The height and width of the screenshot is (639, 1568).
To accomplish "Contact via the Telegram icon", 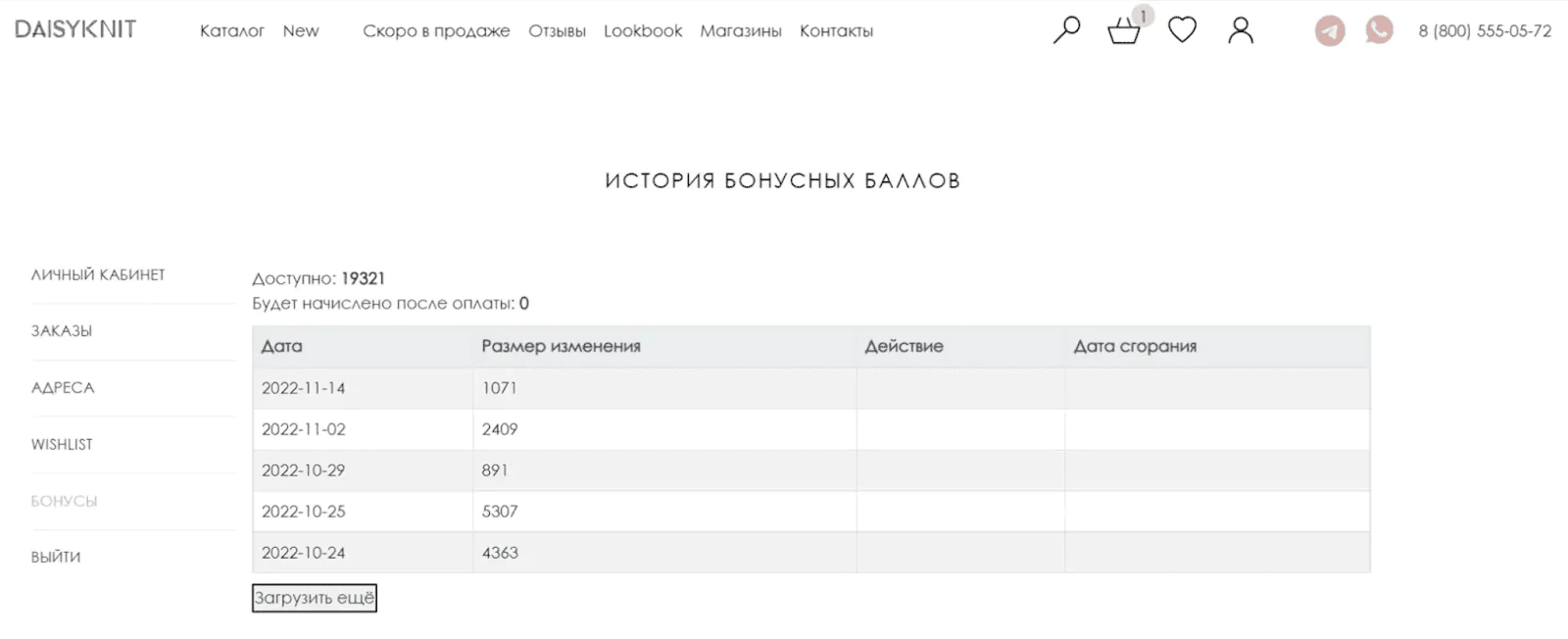I will [1330, 30].
